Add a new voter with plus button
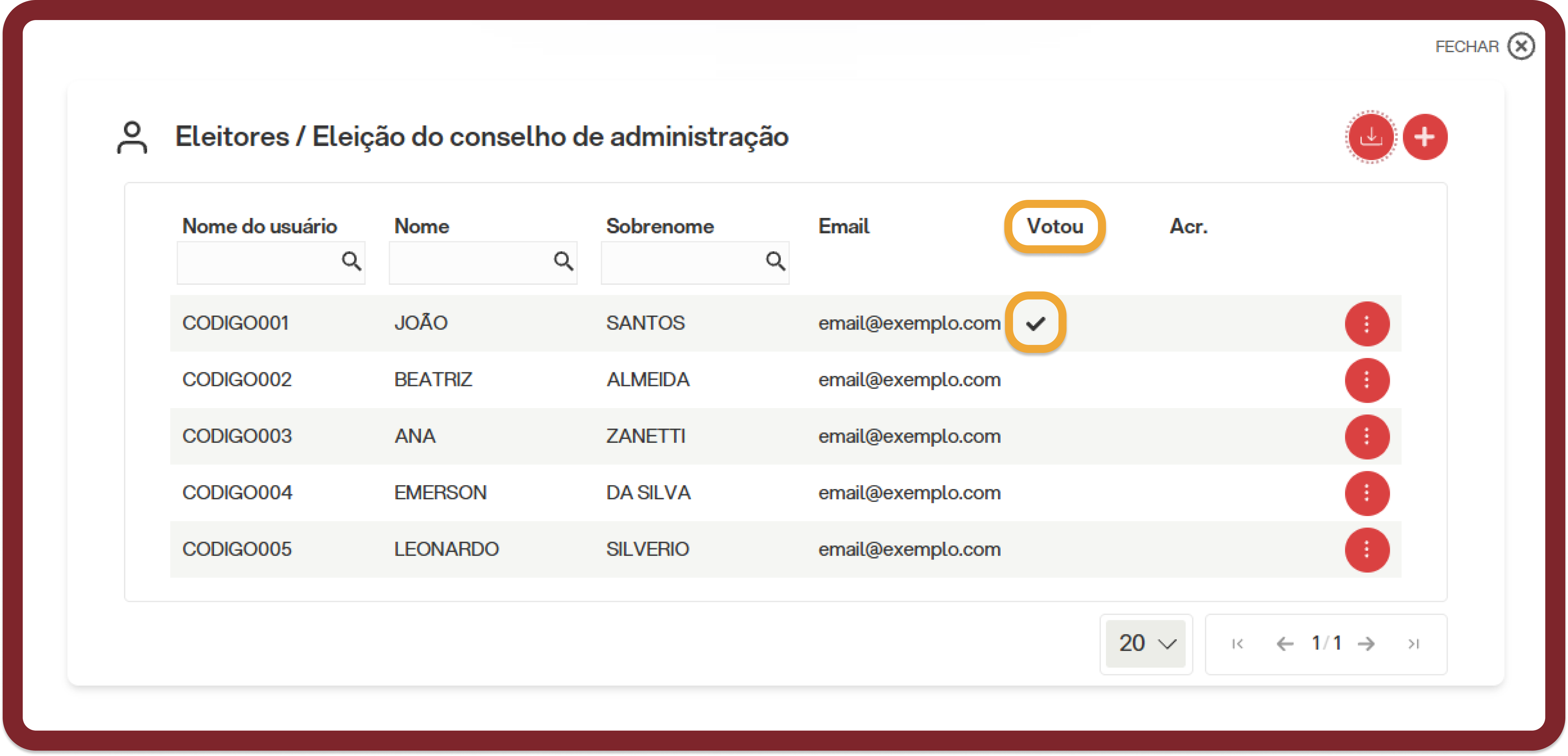 (1425, 138)
